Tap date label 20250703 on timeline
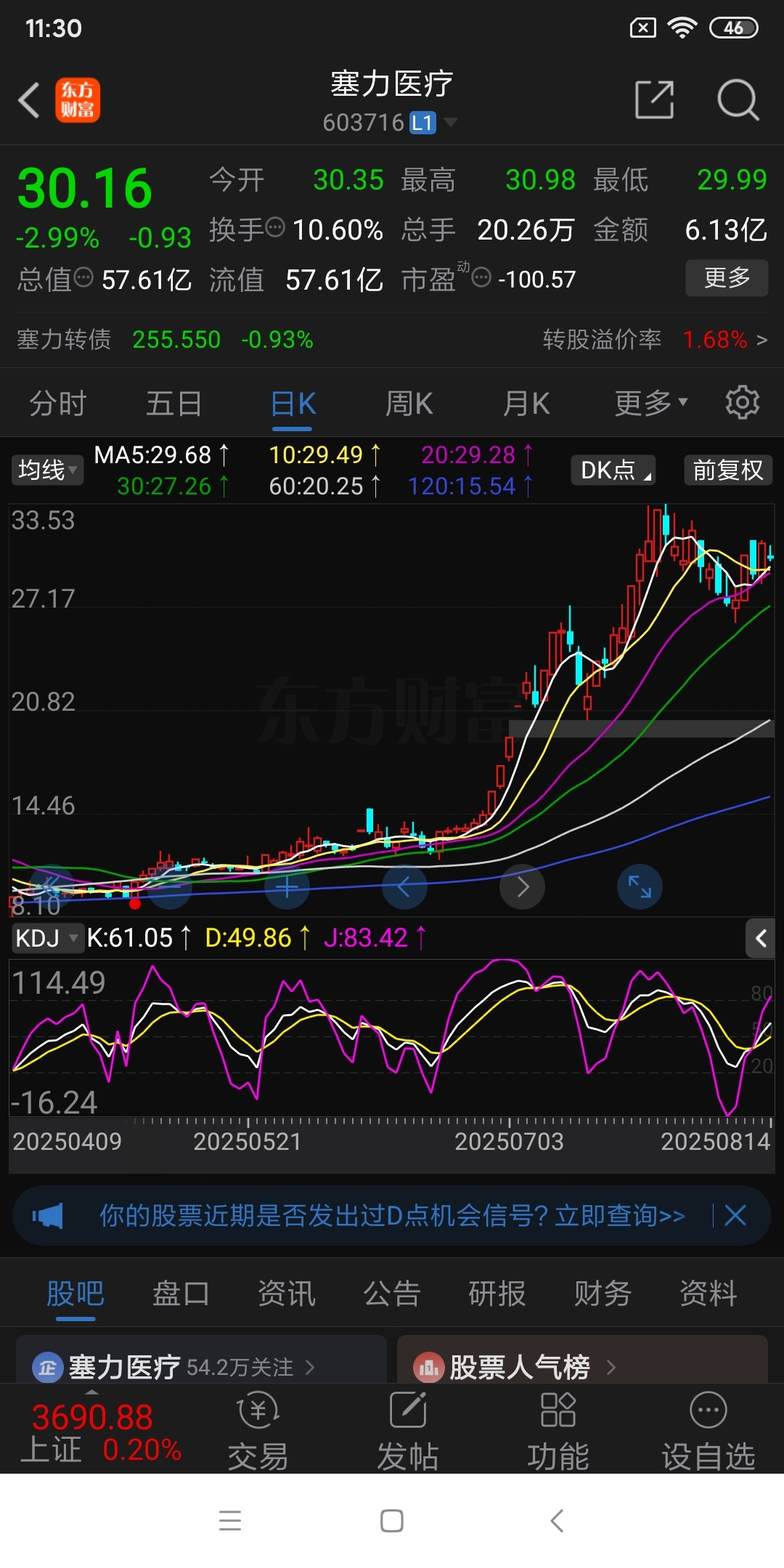 click(509, 1142)
